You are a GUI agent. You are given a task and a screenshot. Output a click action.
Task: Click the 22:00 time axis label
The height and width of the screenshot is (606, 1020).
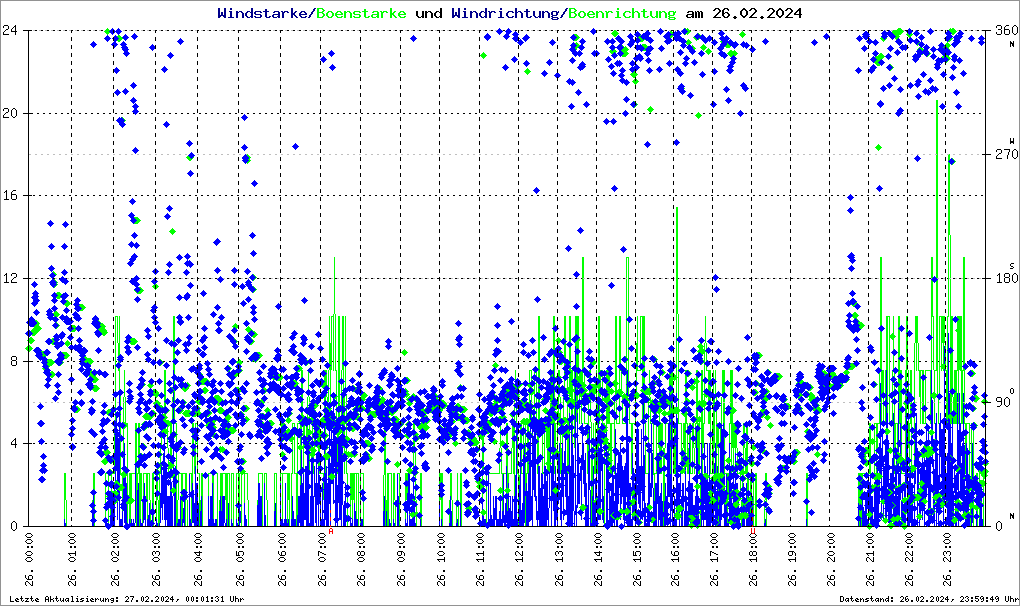908,560
